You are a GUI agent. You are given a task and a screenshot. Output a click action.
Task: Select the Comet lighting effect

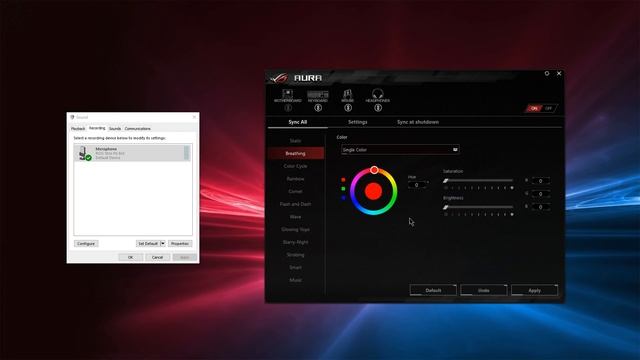(296, 191)
